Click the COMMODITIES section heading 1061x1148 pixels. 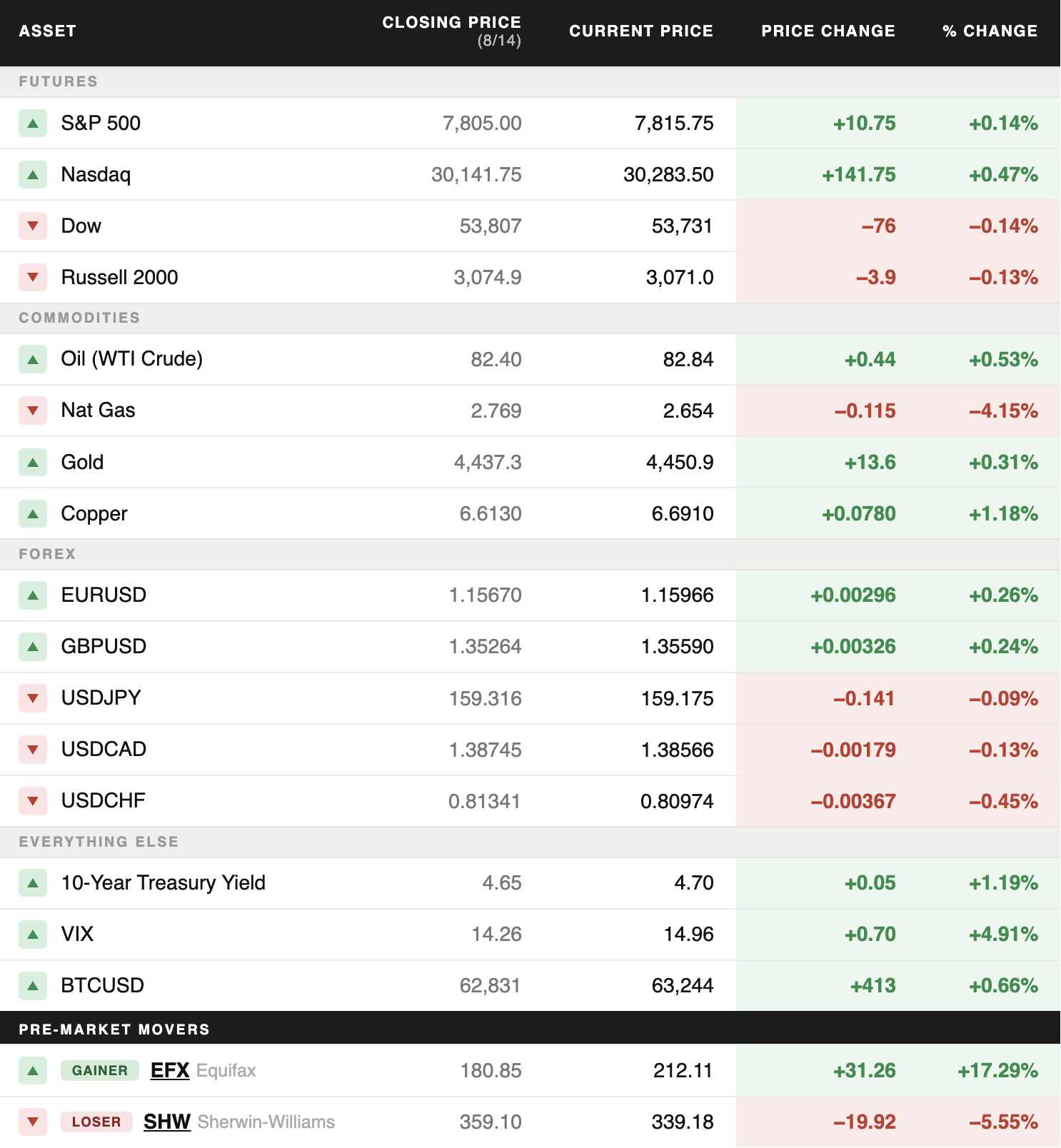pos(79,318)
